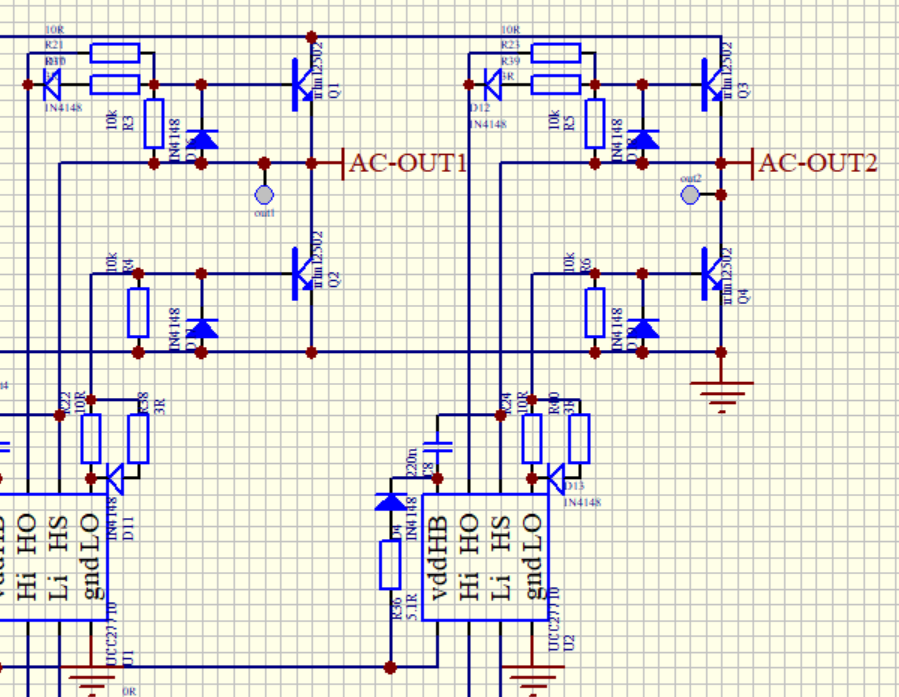Screen dimensions: 899x697
Task: Select transistor Q2 symbol
Action: point(302,273)
